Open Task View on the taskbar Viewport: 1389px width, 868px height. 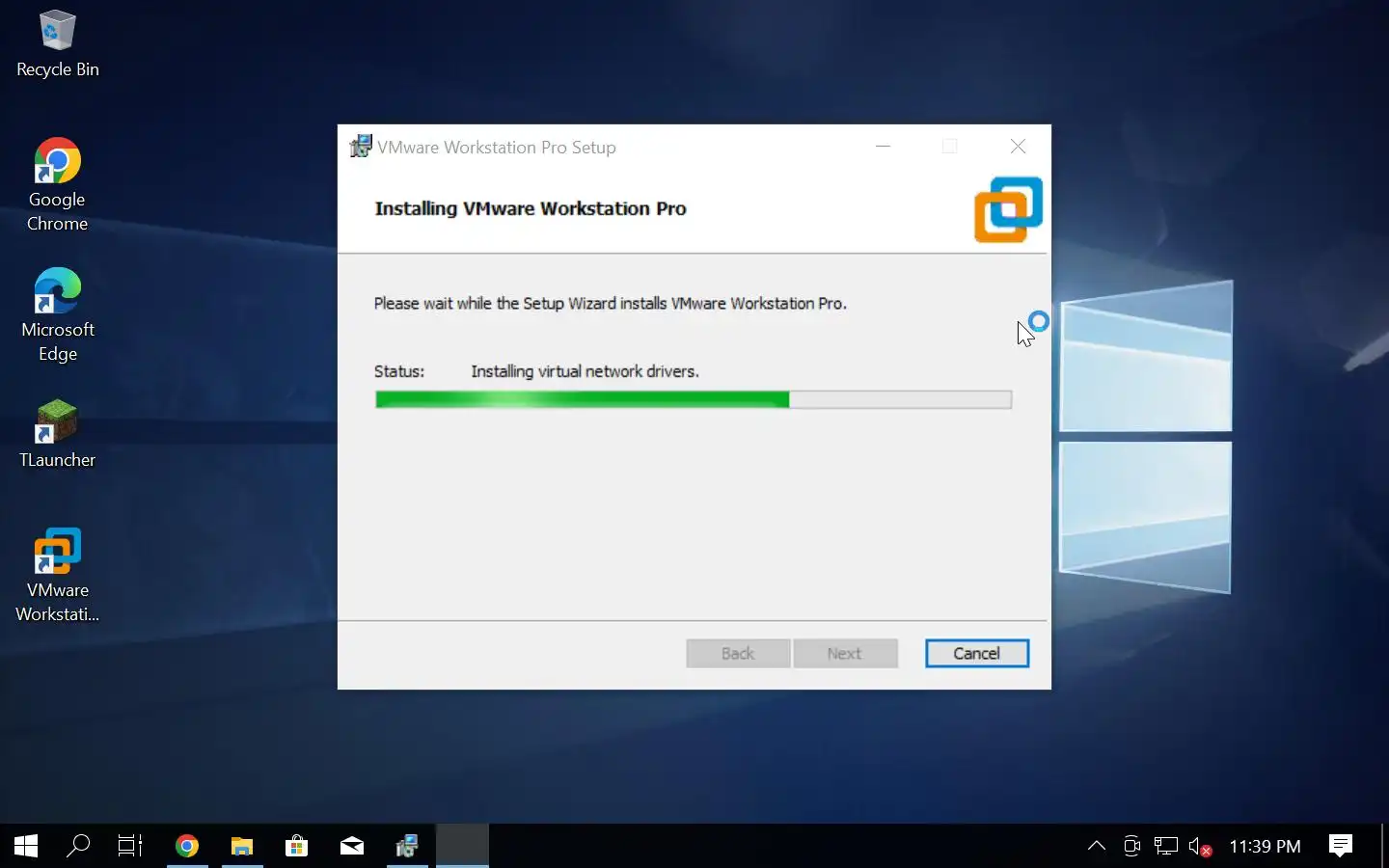click(130, 846)
